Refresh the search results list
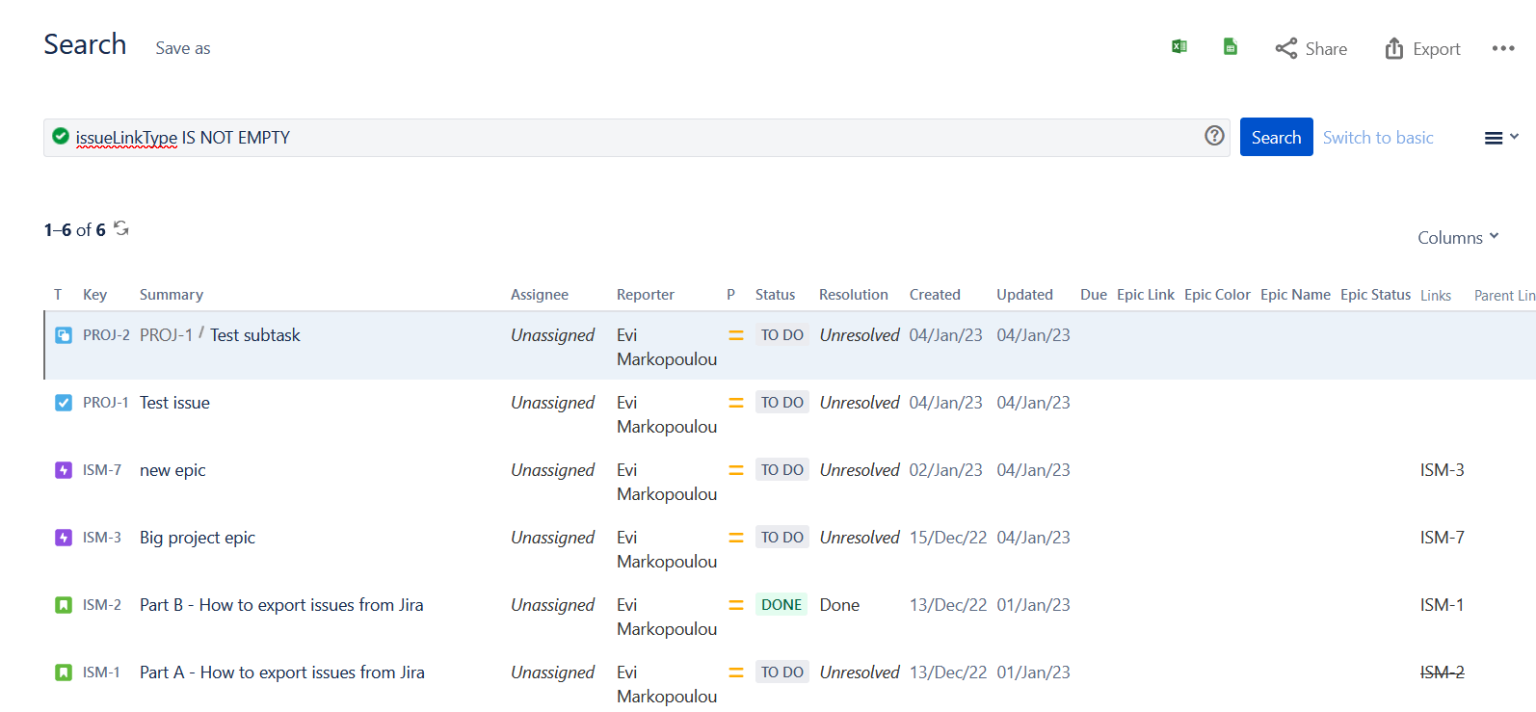 pyautogui.click(x=121, y=228)
